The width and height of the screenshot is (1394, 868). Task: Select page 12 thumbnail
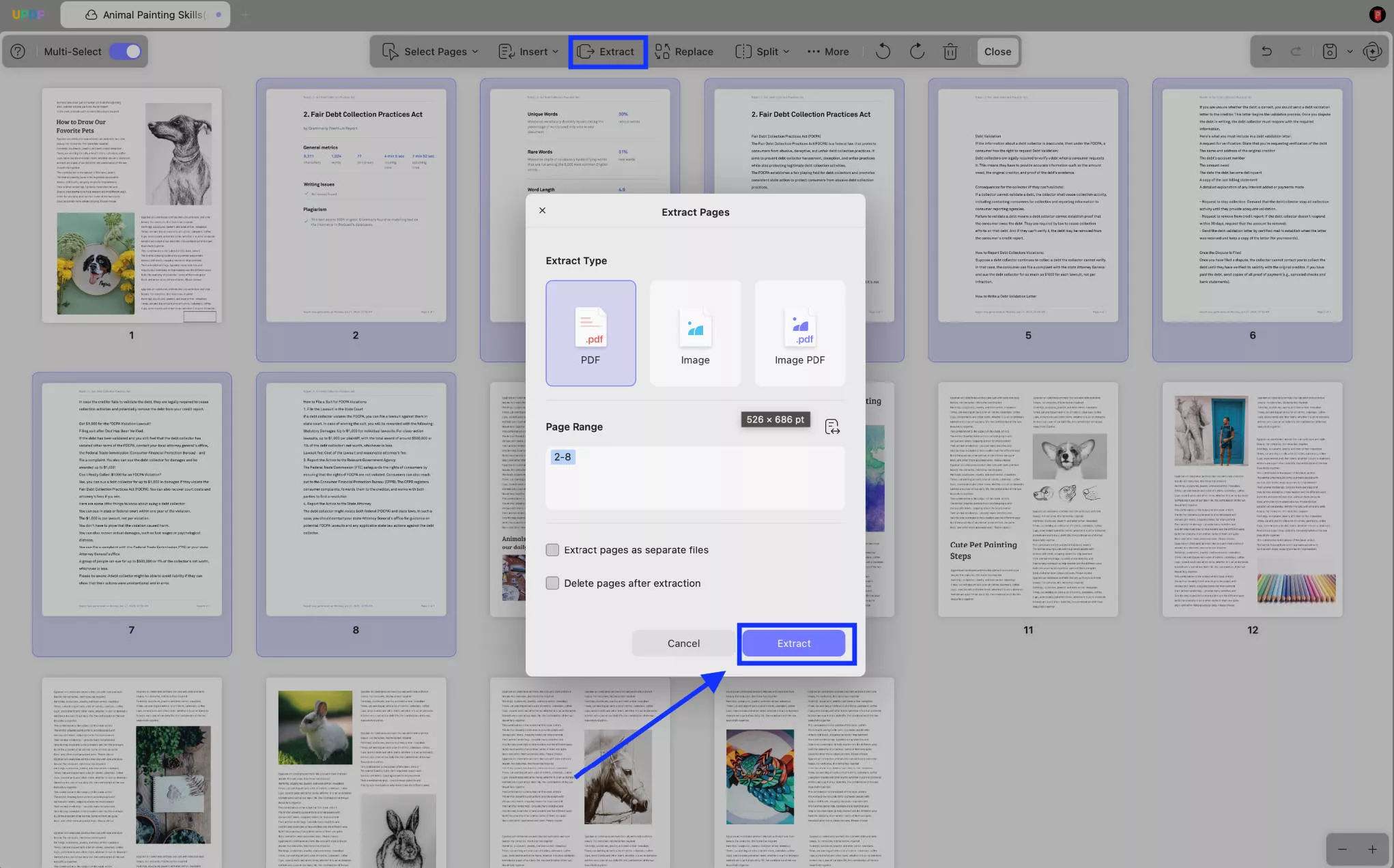(x=1252, y=500)
